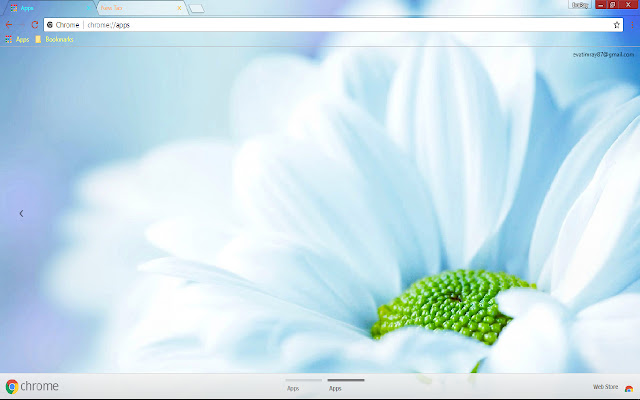Restore down the Chrome window
Viewport: 640px width, 400px height.
point(613,5)
